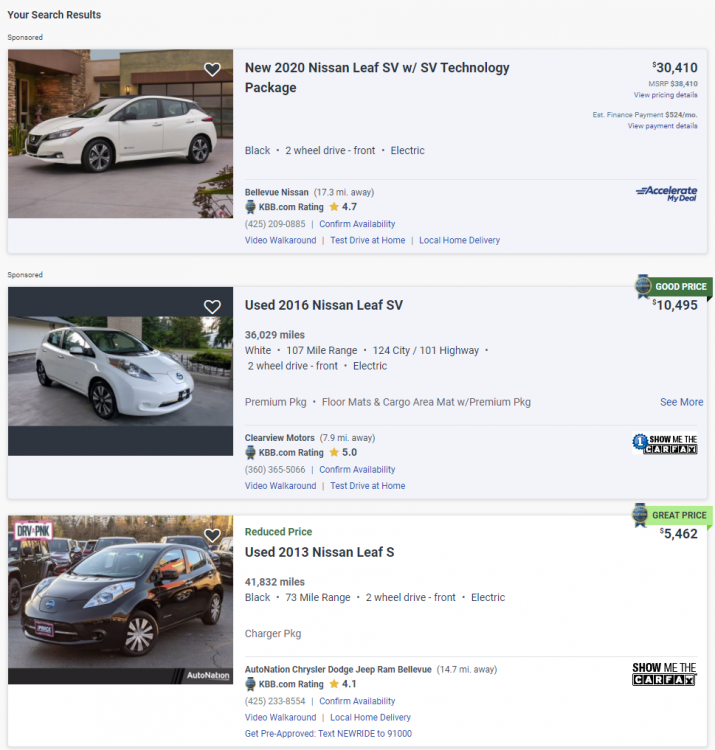Open the CARFAX report for the 2013 Leaf
Viewport: 715px width, 750px height.
(x=665, y=674)
